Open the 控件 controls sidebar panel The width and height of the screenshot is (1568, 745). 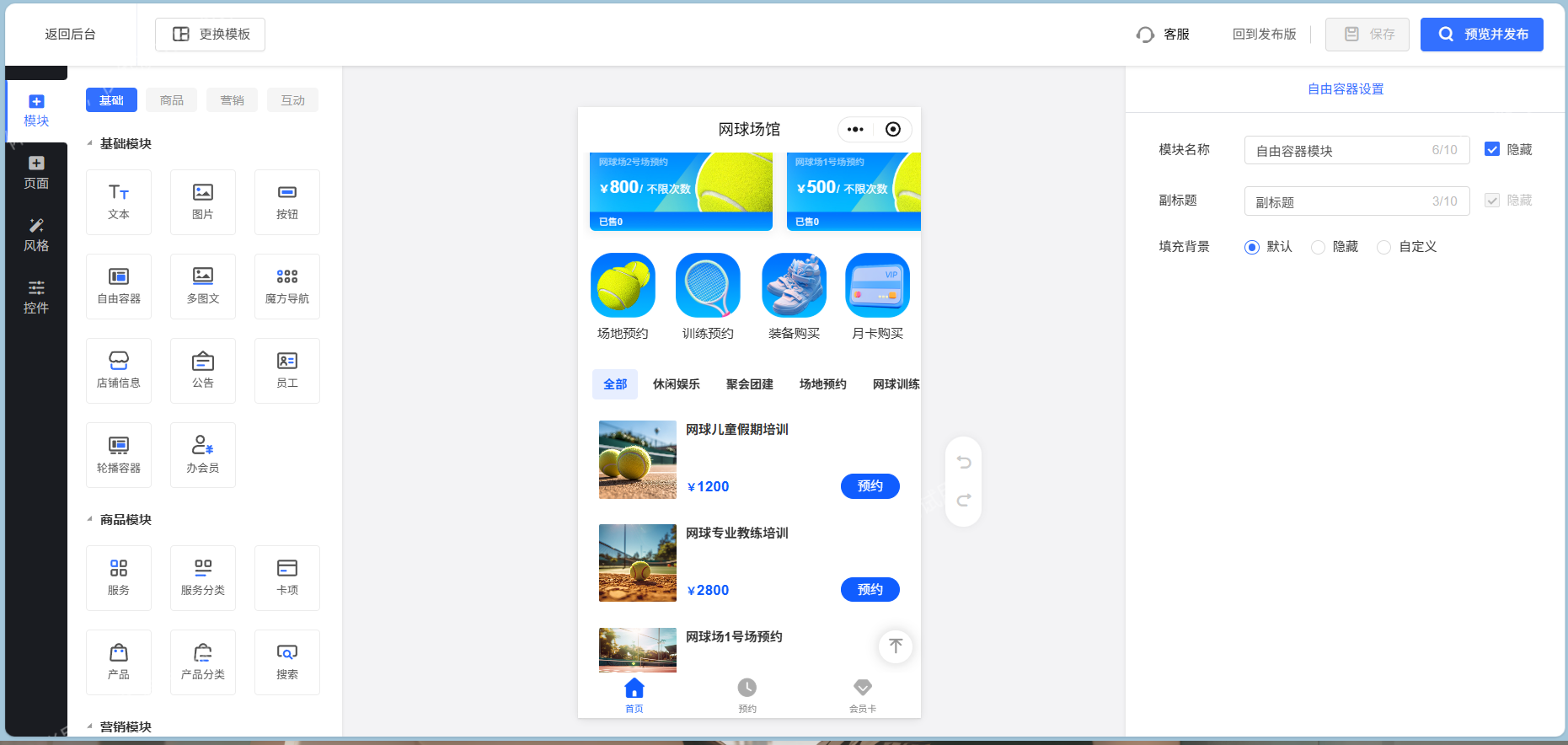36,298
